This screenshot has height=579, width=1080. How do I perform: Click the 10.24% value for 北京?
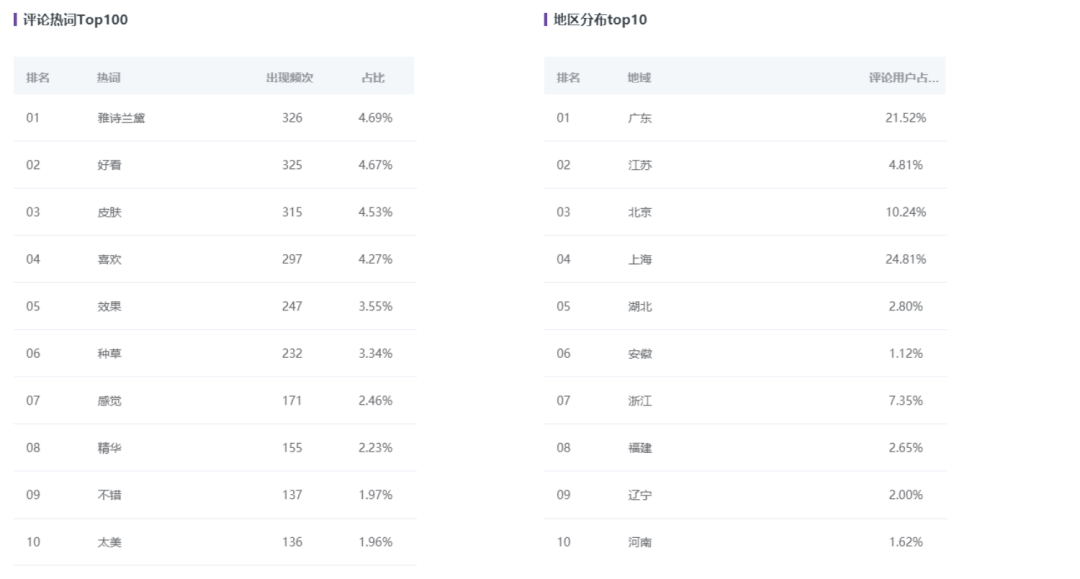[x=906, y=212]
